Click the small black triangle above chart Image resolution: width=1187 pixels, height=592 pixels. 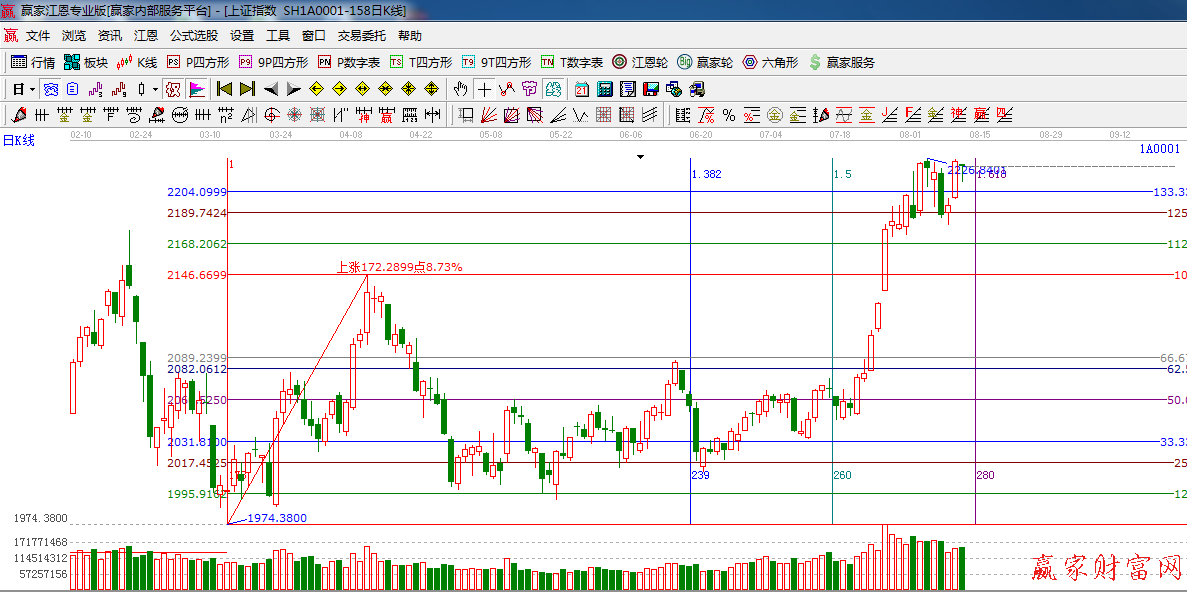(641, 157)
